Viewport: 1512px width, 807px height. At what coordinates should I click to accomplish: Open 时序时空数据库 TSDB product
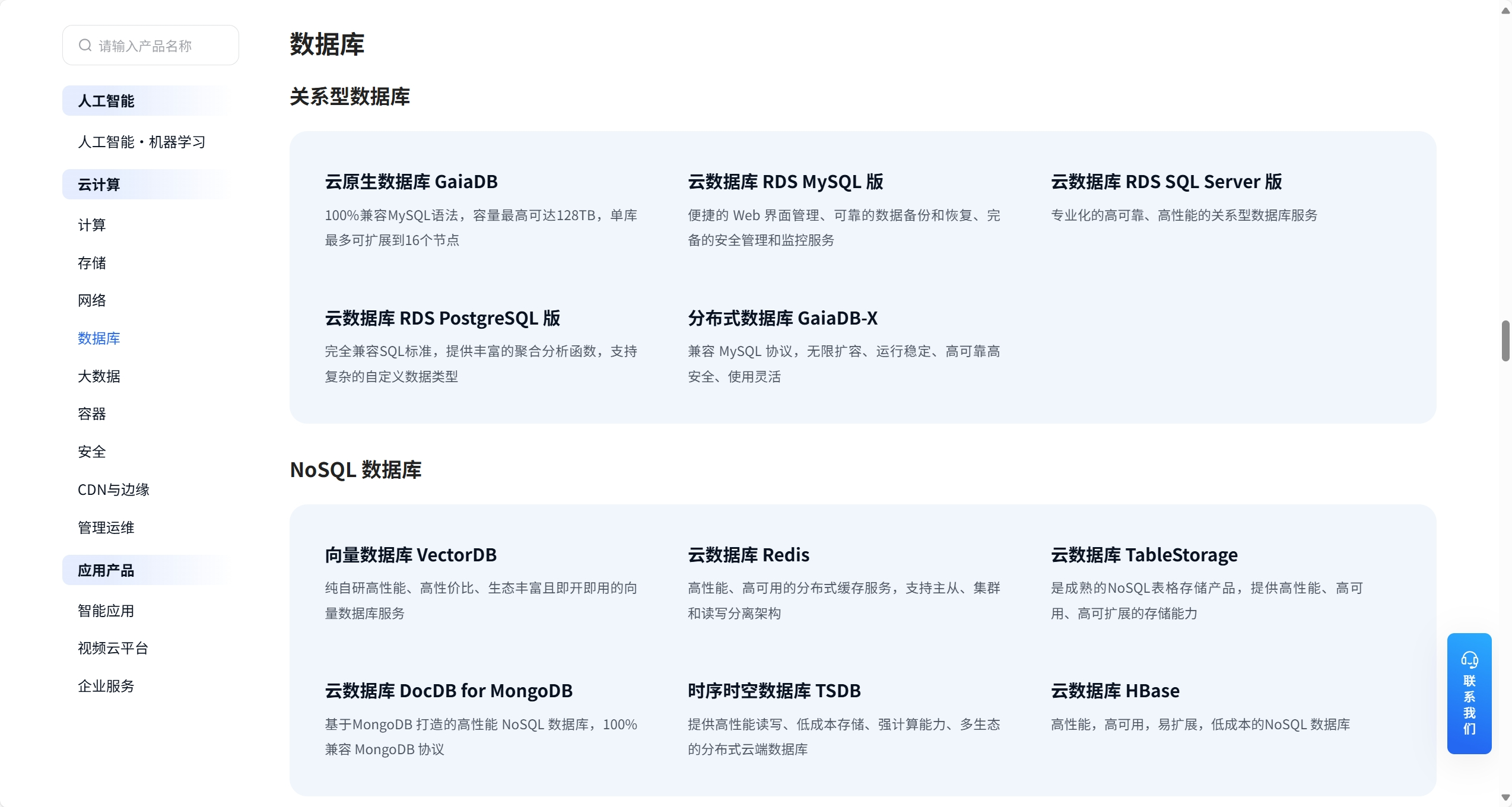pos(774,691)
